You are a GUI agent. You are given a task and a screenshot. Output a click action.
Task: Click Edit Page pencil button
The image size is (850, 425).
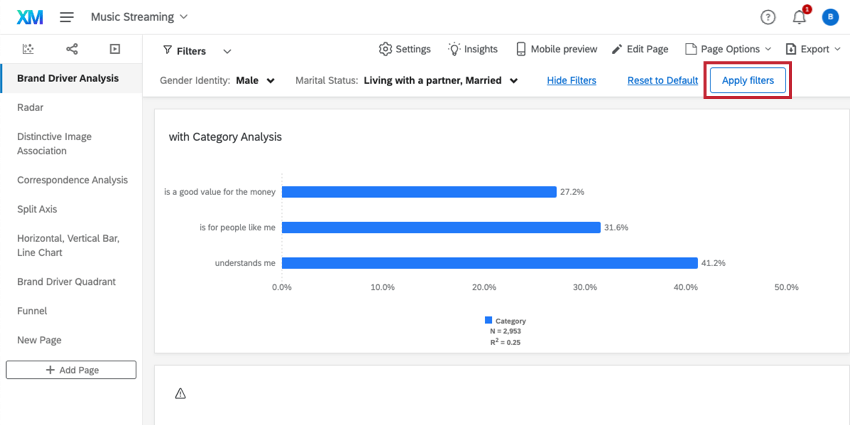639,49
